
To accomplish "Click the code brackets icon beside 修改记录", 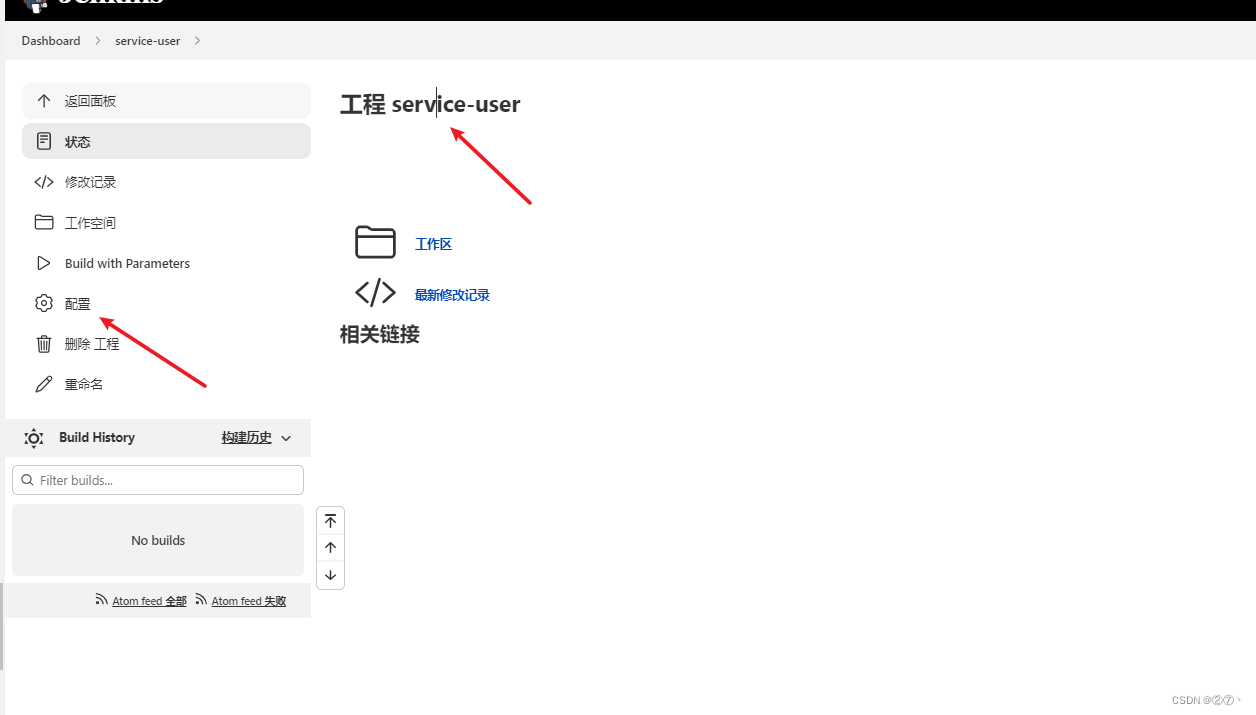I will (x=43, y=182).
